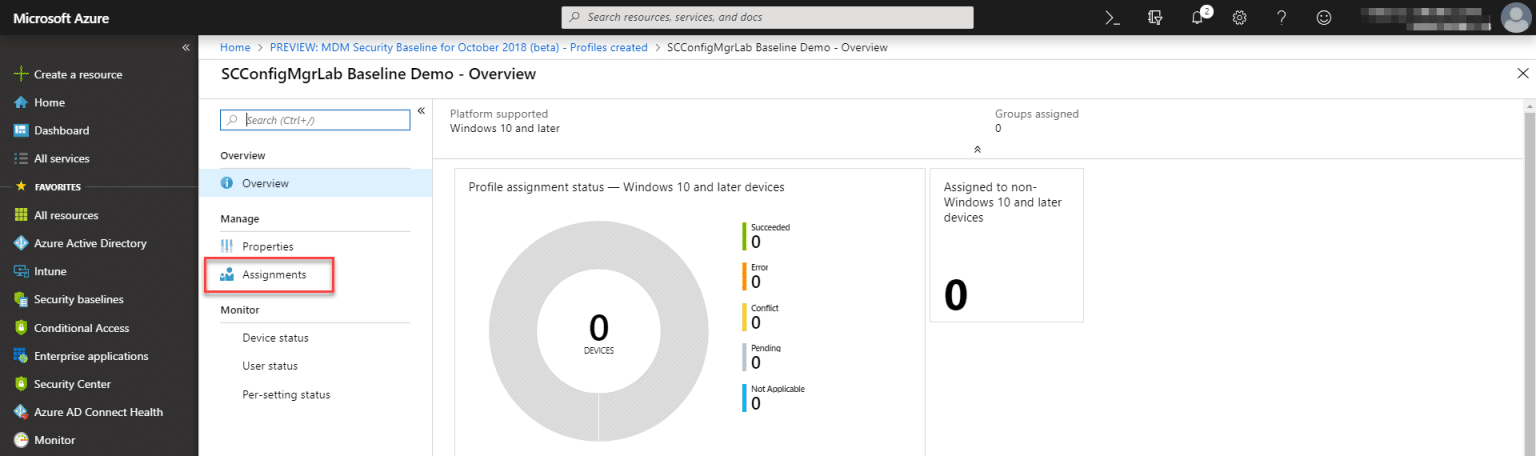Click the search resources box

[767, 17]
